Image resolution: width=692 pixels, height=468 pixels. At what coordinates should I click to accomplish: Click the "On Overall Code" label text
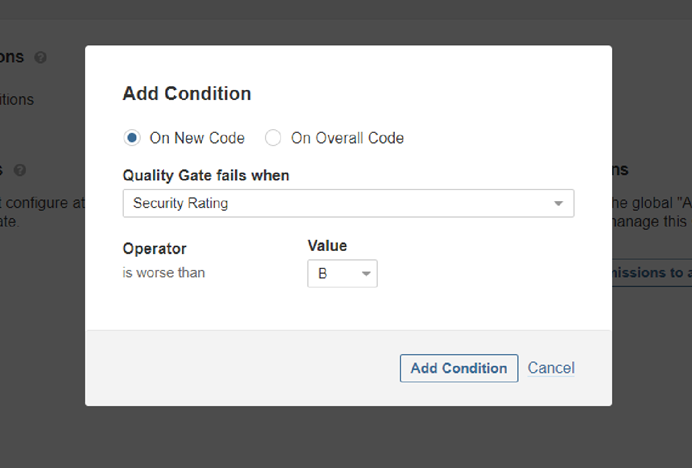[347, 138]
